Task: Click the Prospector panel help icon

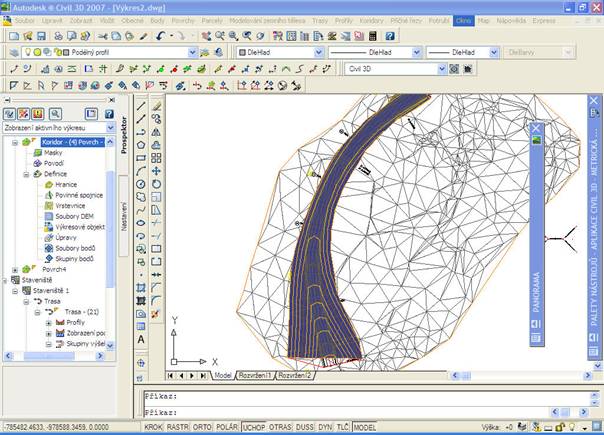Action: click(109, 114)
